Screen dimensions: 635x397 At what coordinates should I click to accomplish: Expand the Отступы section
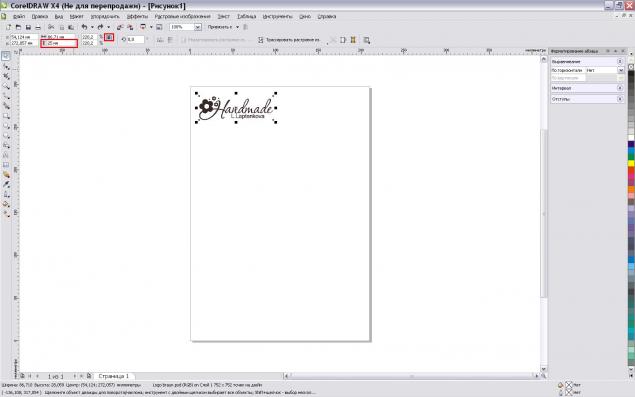pos(620,99)
